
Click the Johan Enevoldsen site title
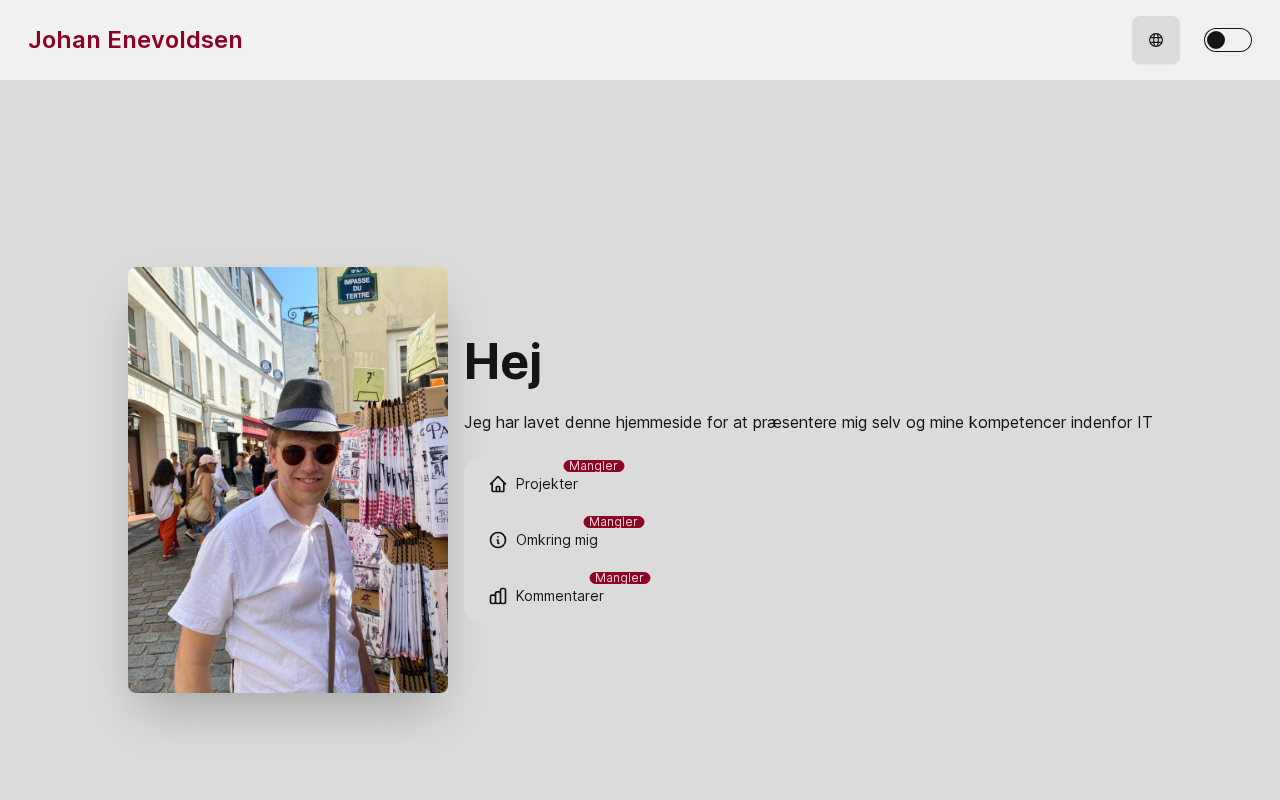tap(135, 40)
